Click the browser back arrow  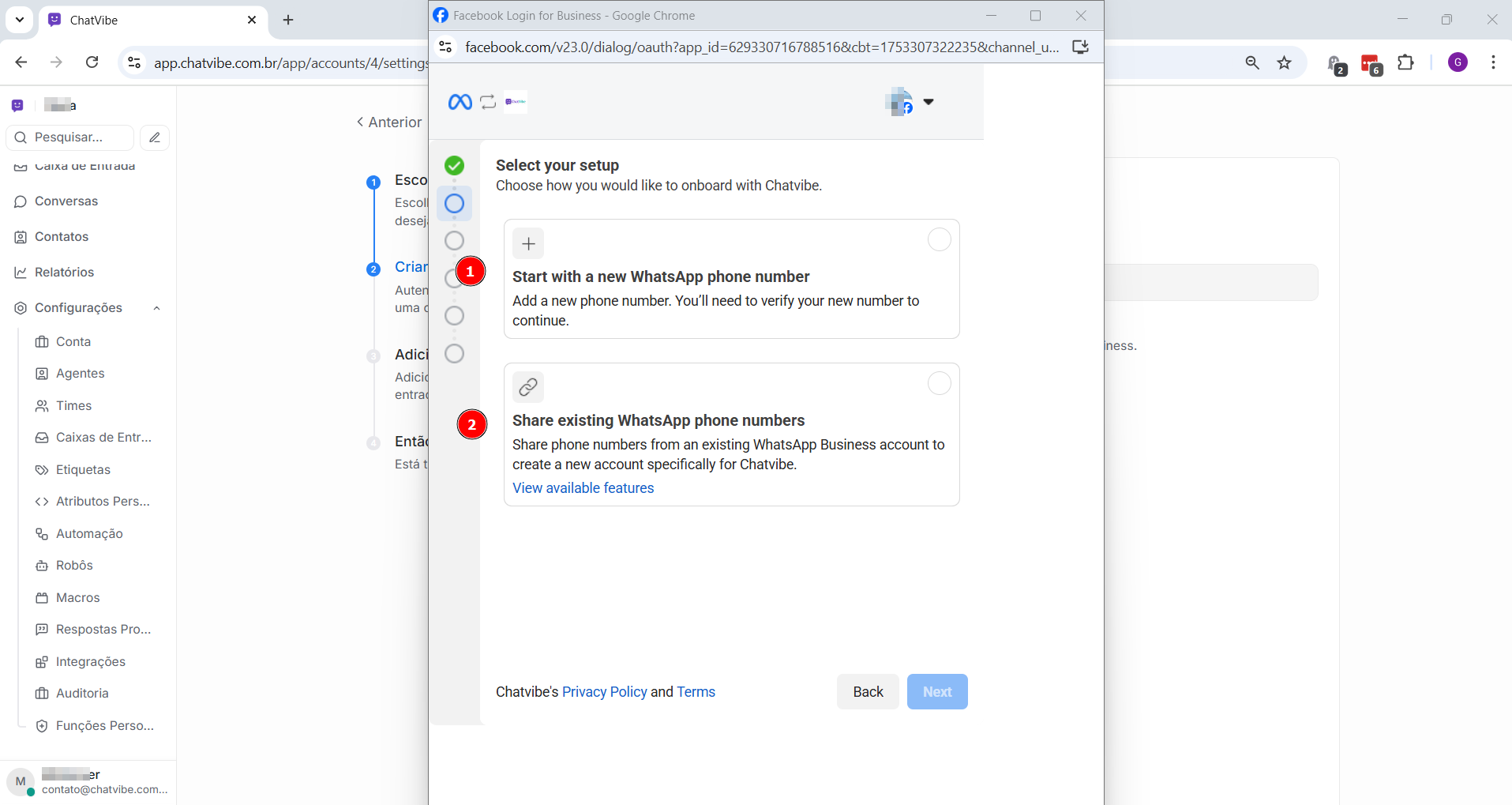click(21, 62)
